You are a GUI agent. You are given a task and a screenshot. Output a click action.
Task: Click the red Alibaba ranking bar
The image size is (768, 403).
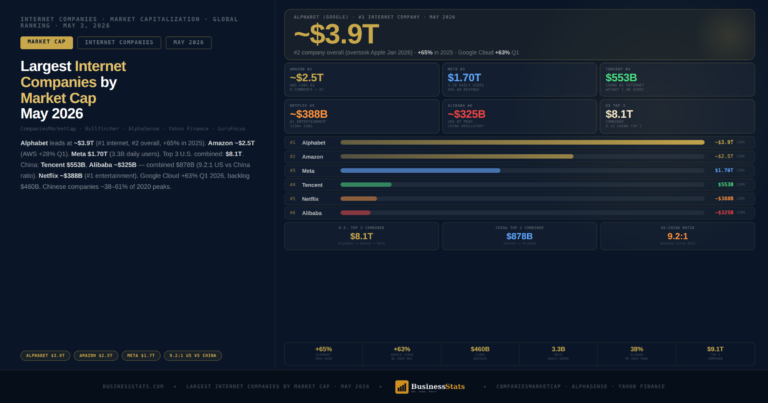355,213
